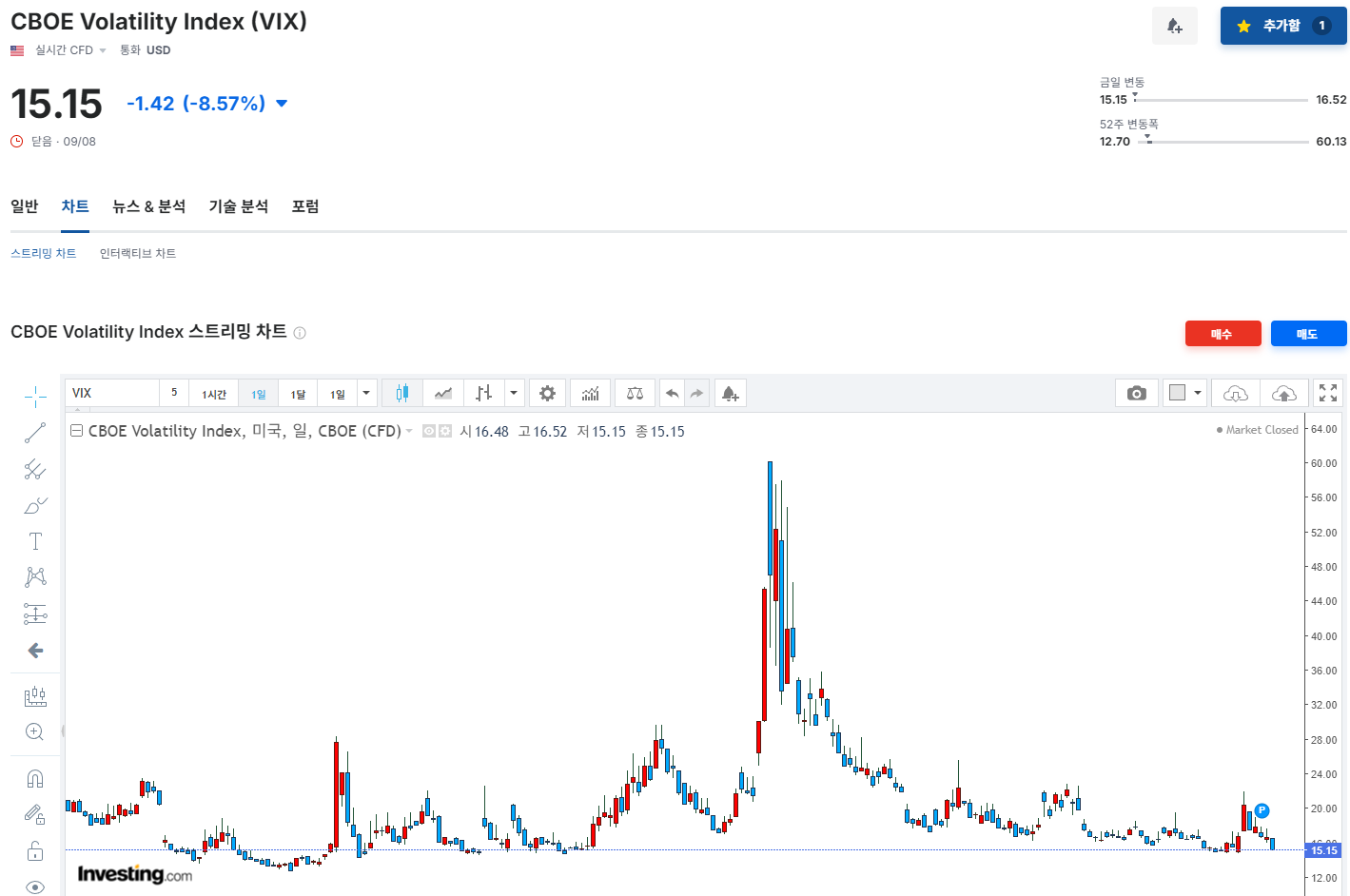Click the 15.15 price label on axis
The width and height of the screenshot is (1350, 896).
(1323, 850)
